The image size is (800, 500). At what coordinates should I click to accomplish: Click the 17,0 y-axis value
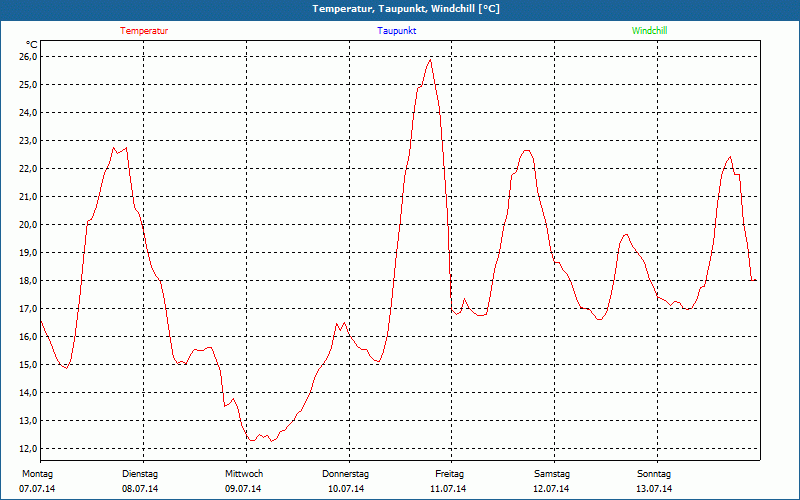pyautogui.click(x=29, y=309)
